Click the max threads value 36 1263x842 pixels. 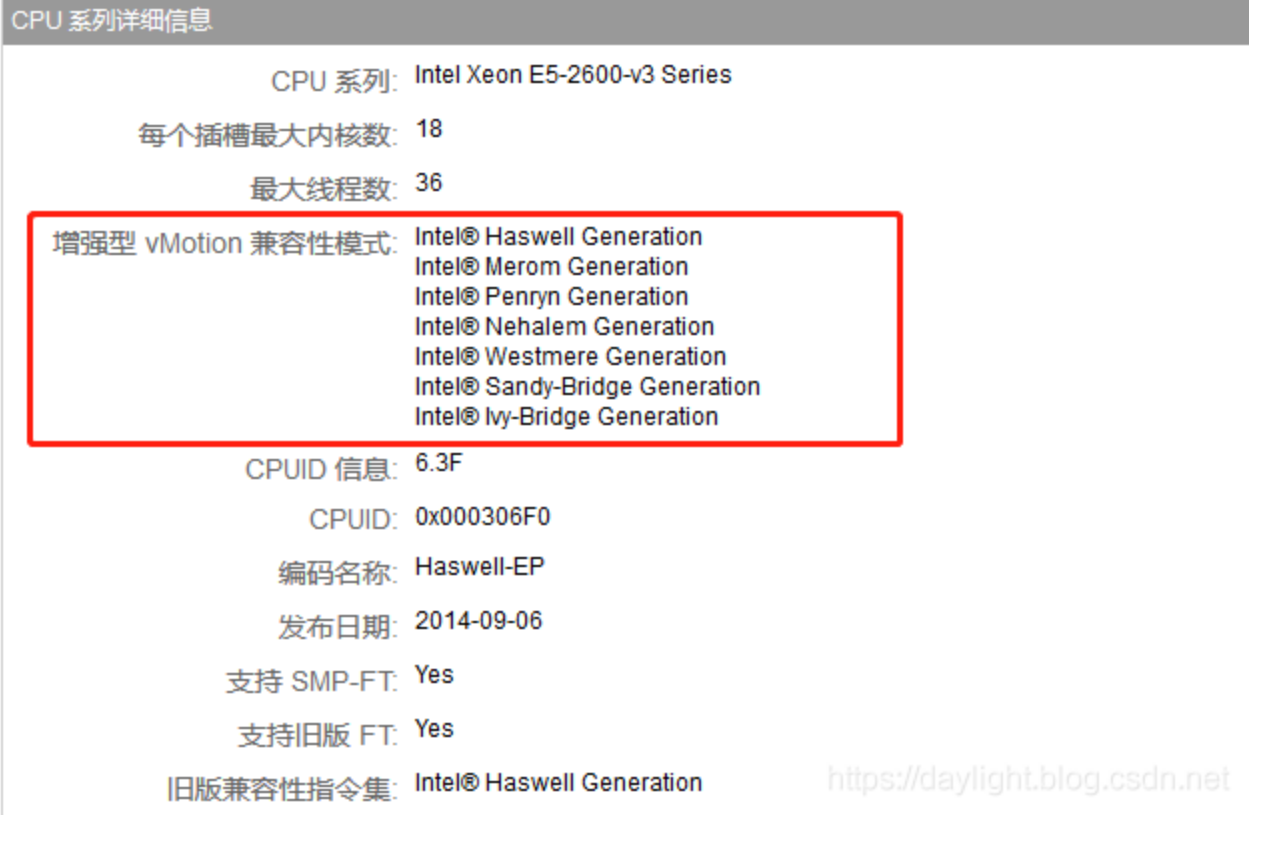pyautogui.click(x=429, y=183)
